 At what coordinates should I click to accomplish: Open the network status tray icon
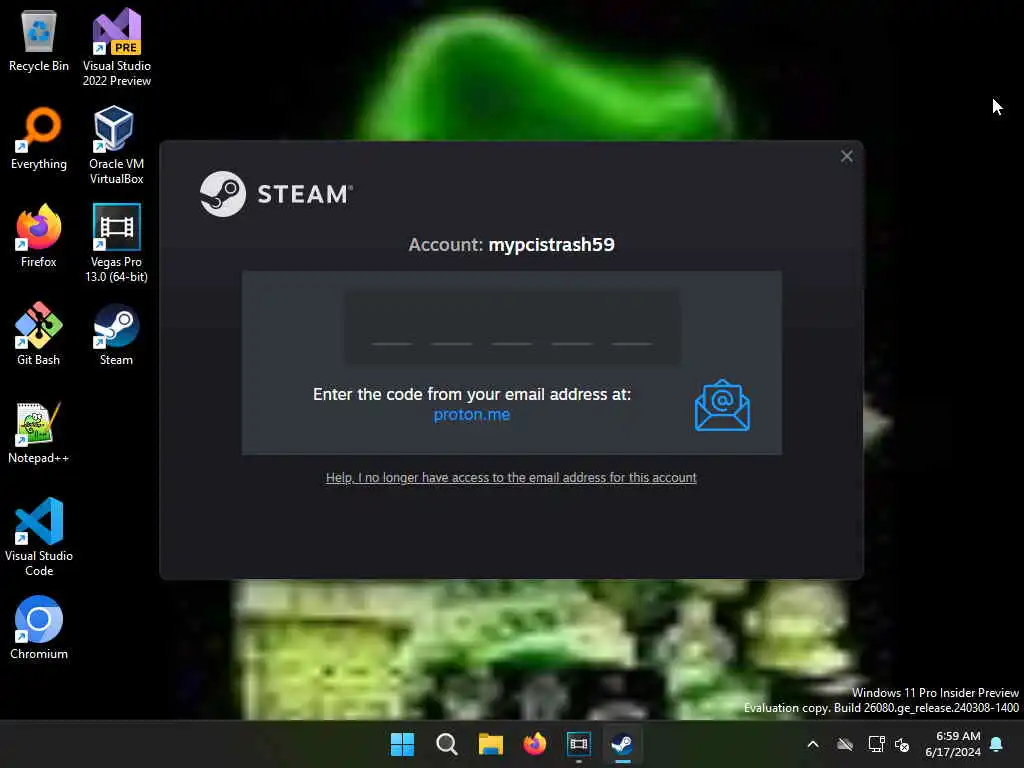tap(876, 744)
